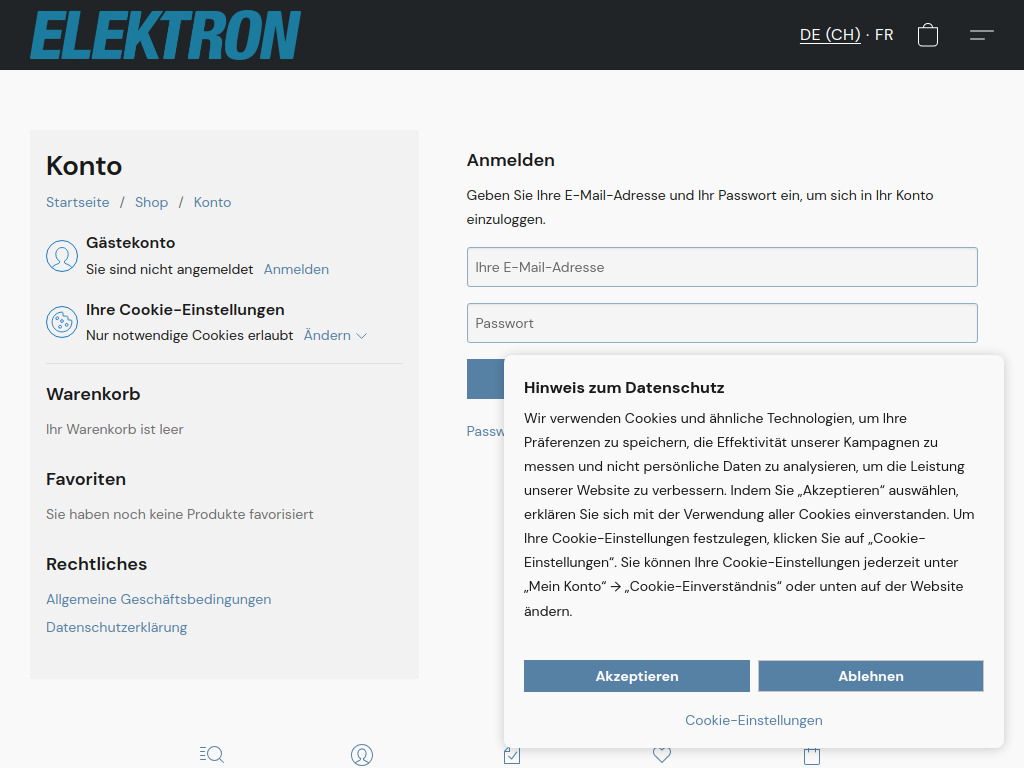Image resolution: width=1024 pixels, height=768 pixels.
Task: Click the Akzeptieren button
Action: pyautogui.click(x=636, y=675)
